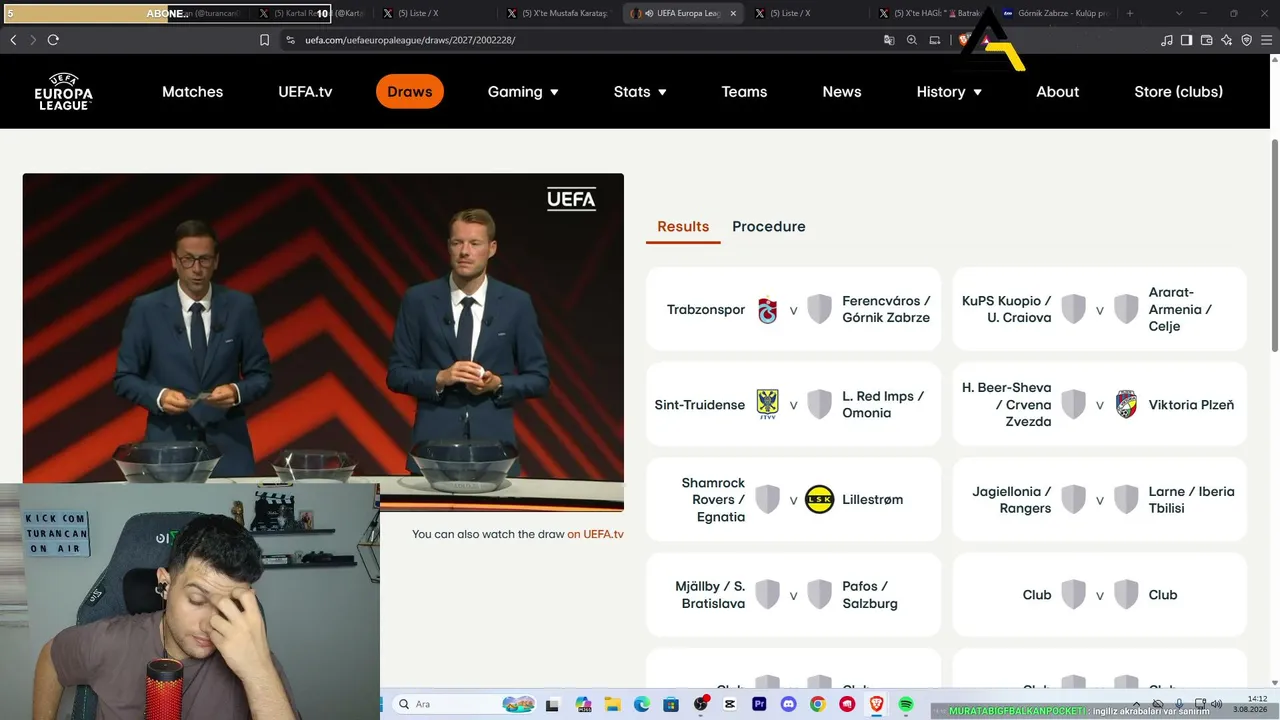Image resolution: width=1280 pixels, height=720 pixels.
Task: Open the browser VPN shield icon
Action: 1246,40
